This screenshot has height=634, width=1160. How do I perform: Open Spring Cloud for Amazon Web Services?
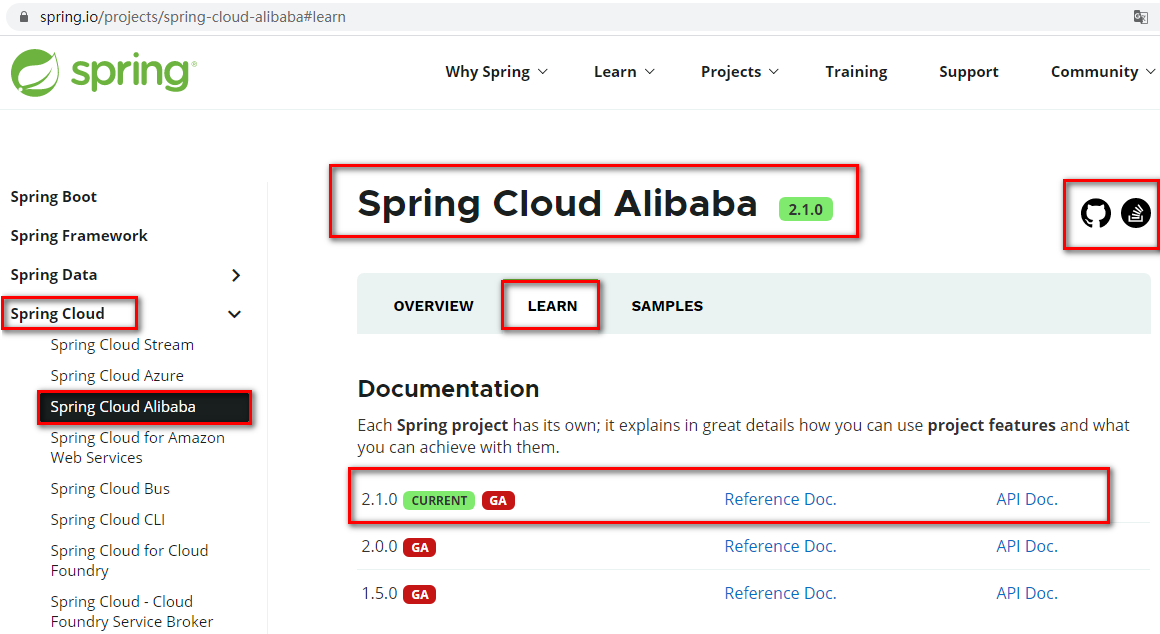tap(138, 448)
